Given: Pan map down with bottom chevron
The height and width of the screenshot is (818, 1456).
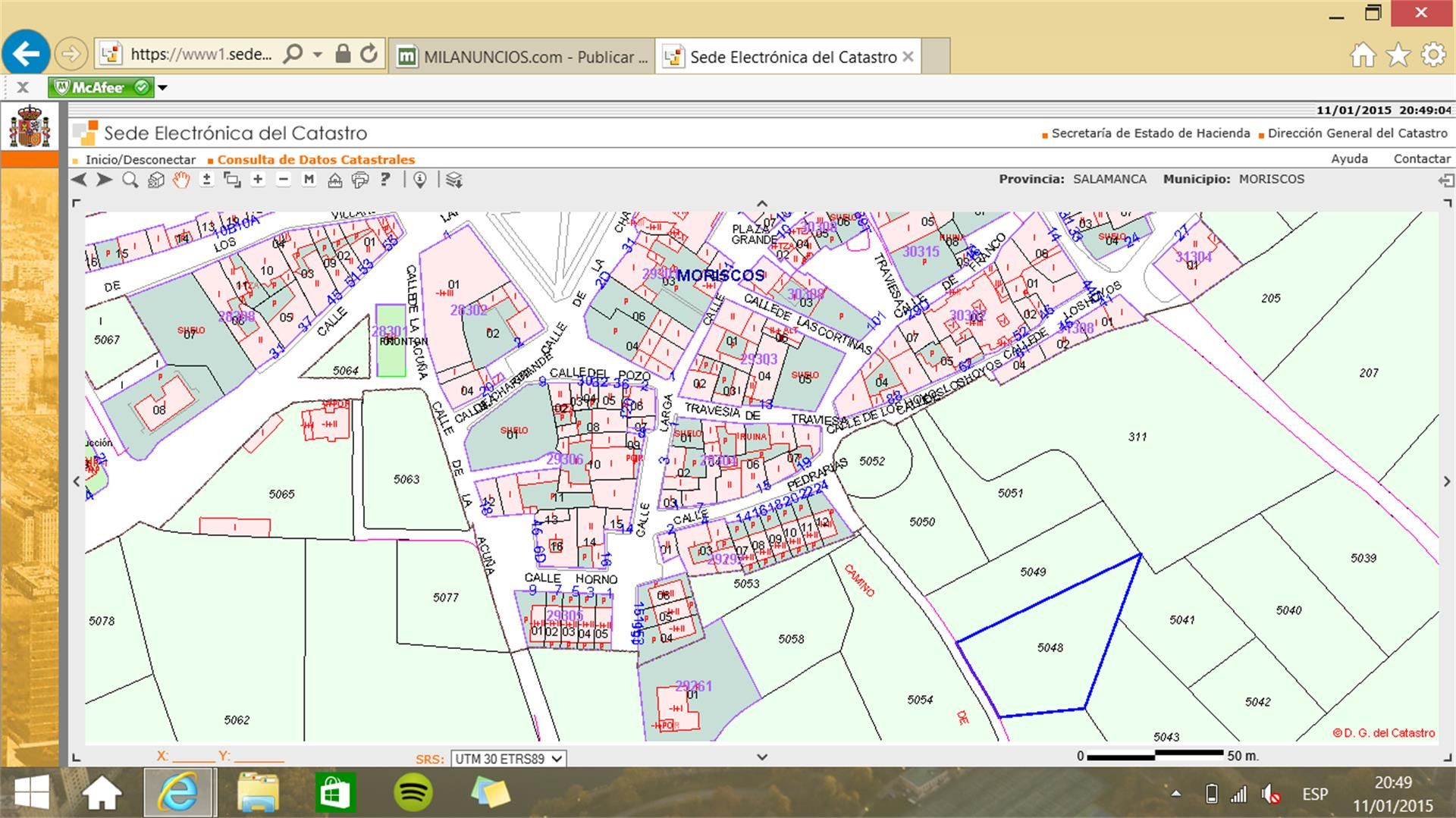Looking at the screenshot, I should 762,756.
